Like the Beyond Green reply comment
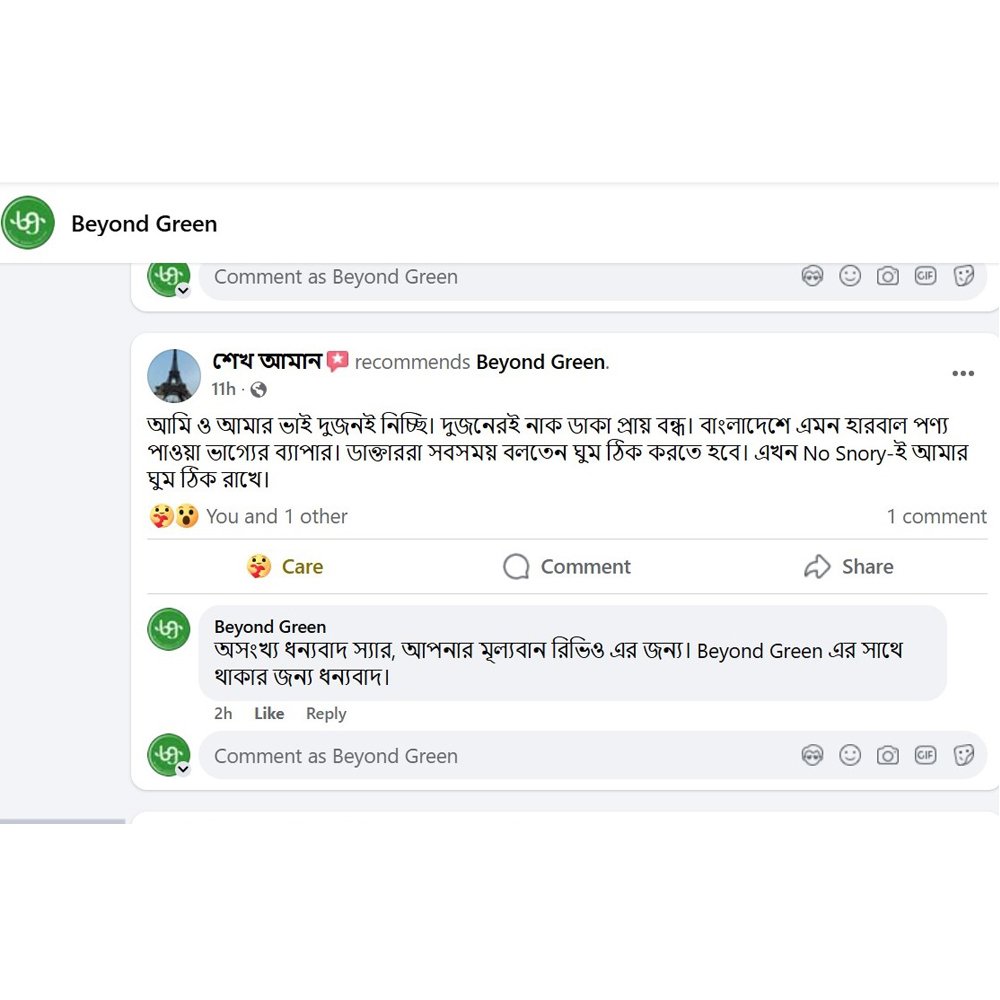Screen dimensions: 1000x1000 coord(269,713)
